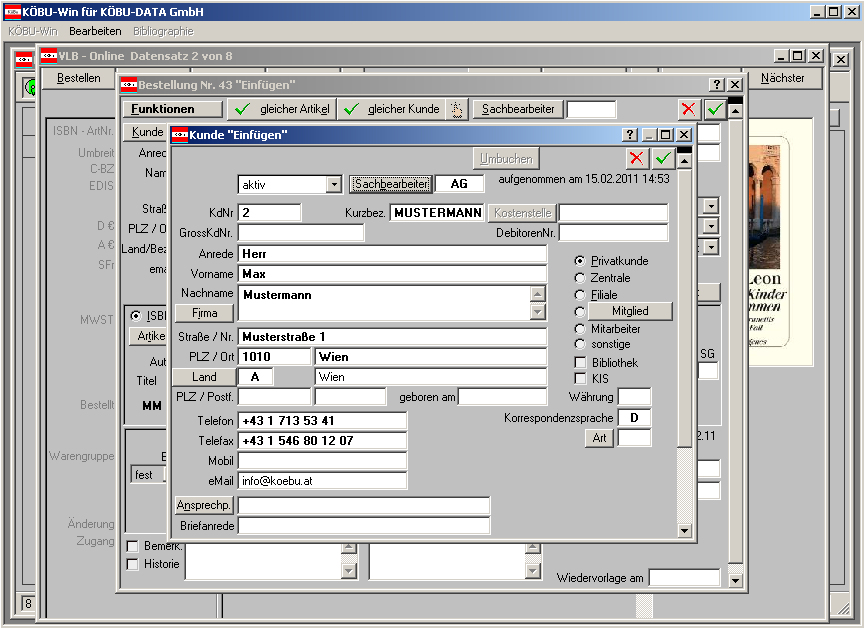Click the Umbuchen button
Image resolution: width=864 pixels, height=628 pixels.
pyautogui.click(x=506, y=159)
